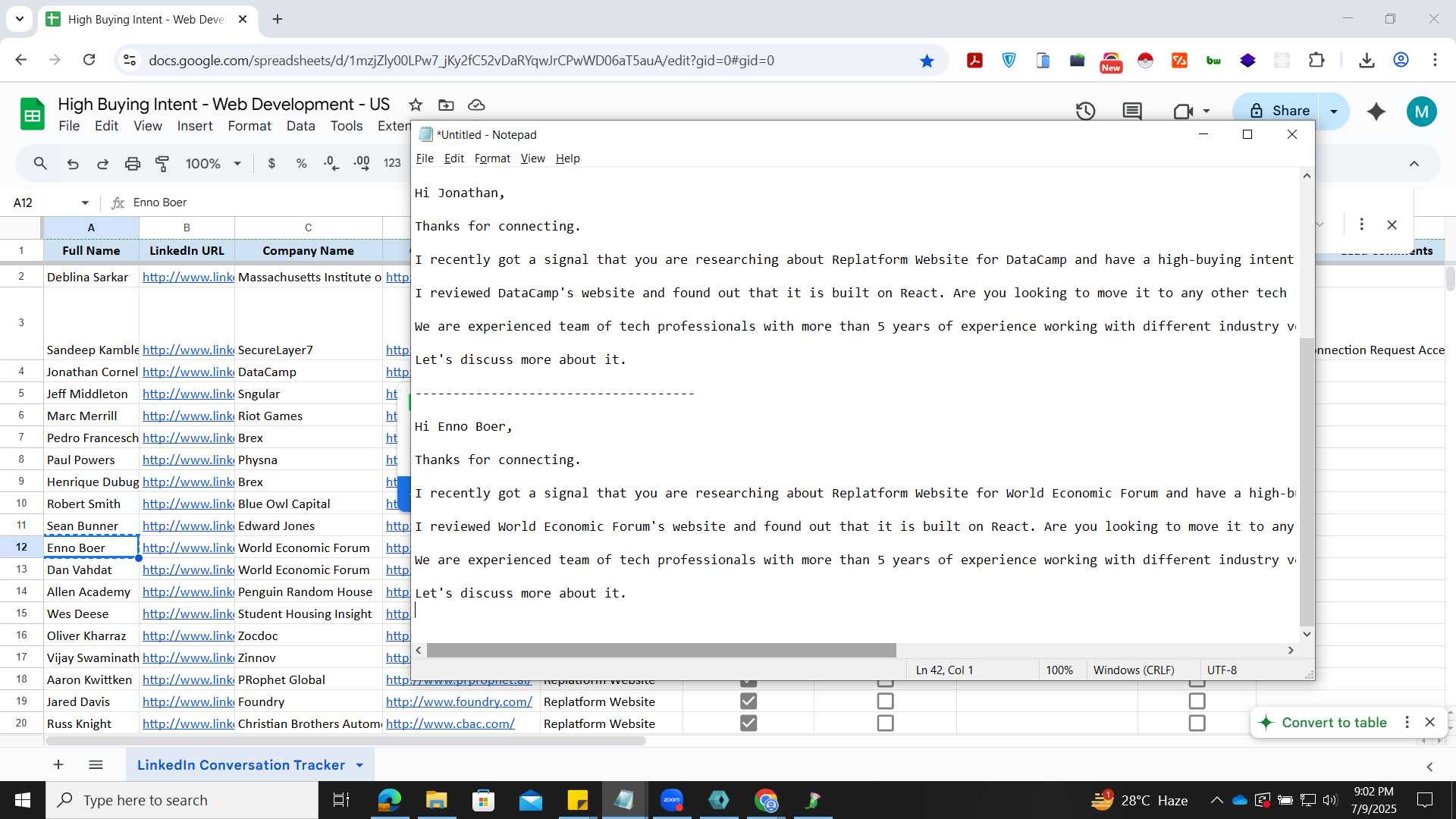Open Sticky Notes from taskbar
This screenshot has height=819, width=1456.
click(x=578, y=800)
